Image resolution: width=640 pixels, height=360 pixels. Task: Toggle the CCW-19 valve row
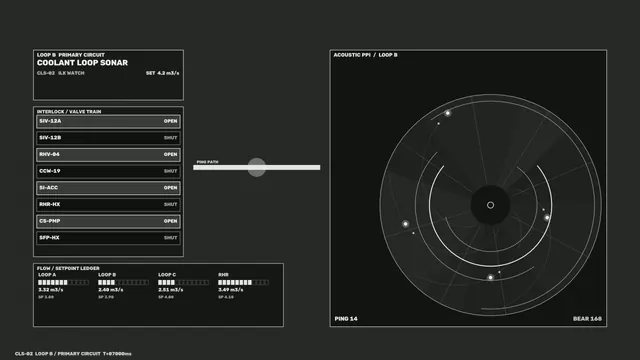click(108, 171)
